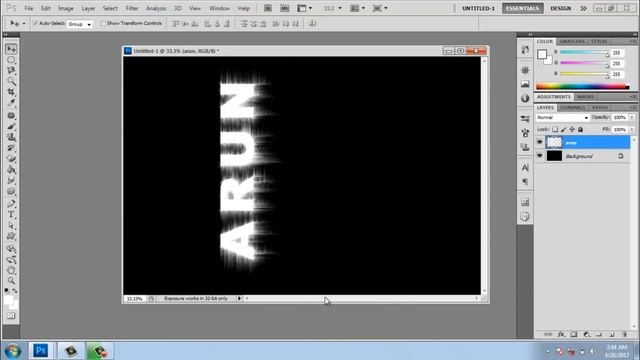Open the Paragraph panel icon in dock
Screen dimensions: 640x360
click(x=525, y=182)
